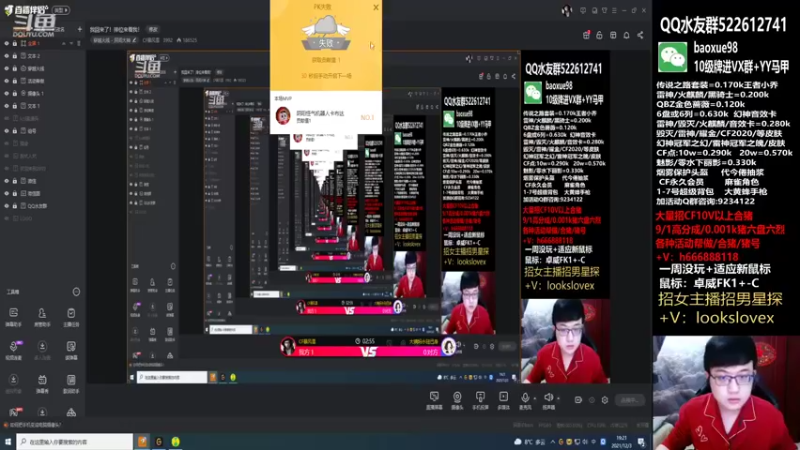Open the red gift icon top right

tap(586, 35)
